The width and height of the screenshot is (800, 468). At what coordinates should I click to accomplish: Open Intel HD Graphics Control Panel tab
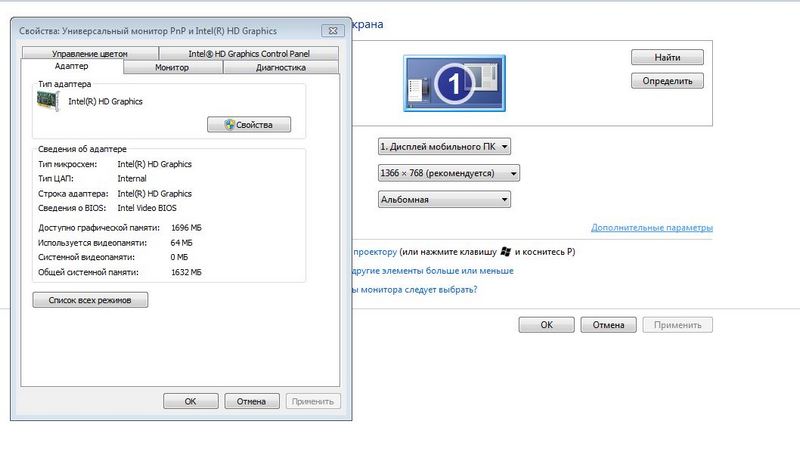click(x=249, y=53)
